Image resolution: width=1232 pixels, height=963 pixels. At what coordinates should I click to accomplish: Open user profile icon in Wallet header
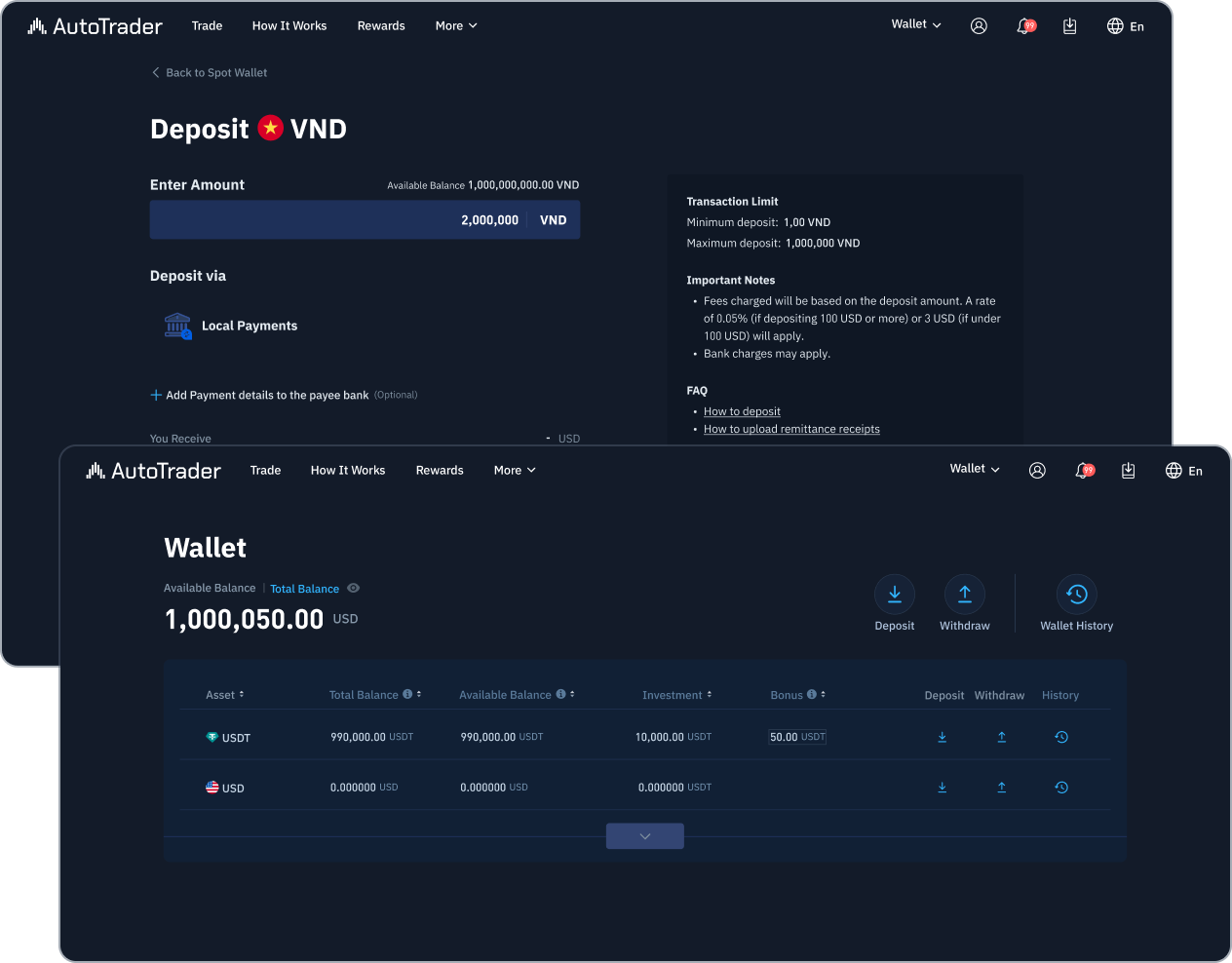click(1037, 471)
